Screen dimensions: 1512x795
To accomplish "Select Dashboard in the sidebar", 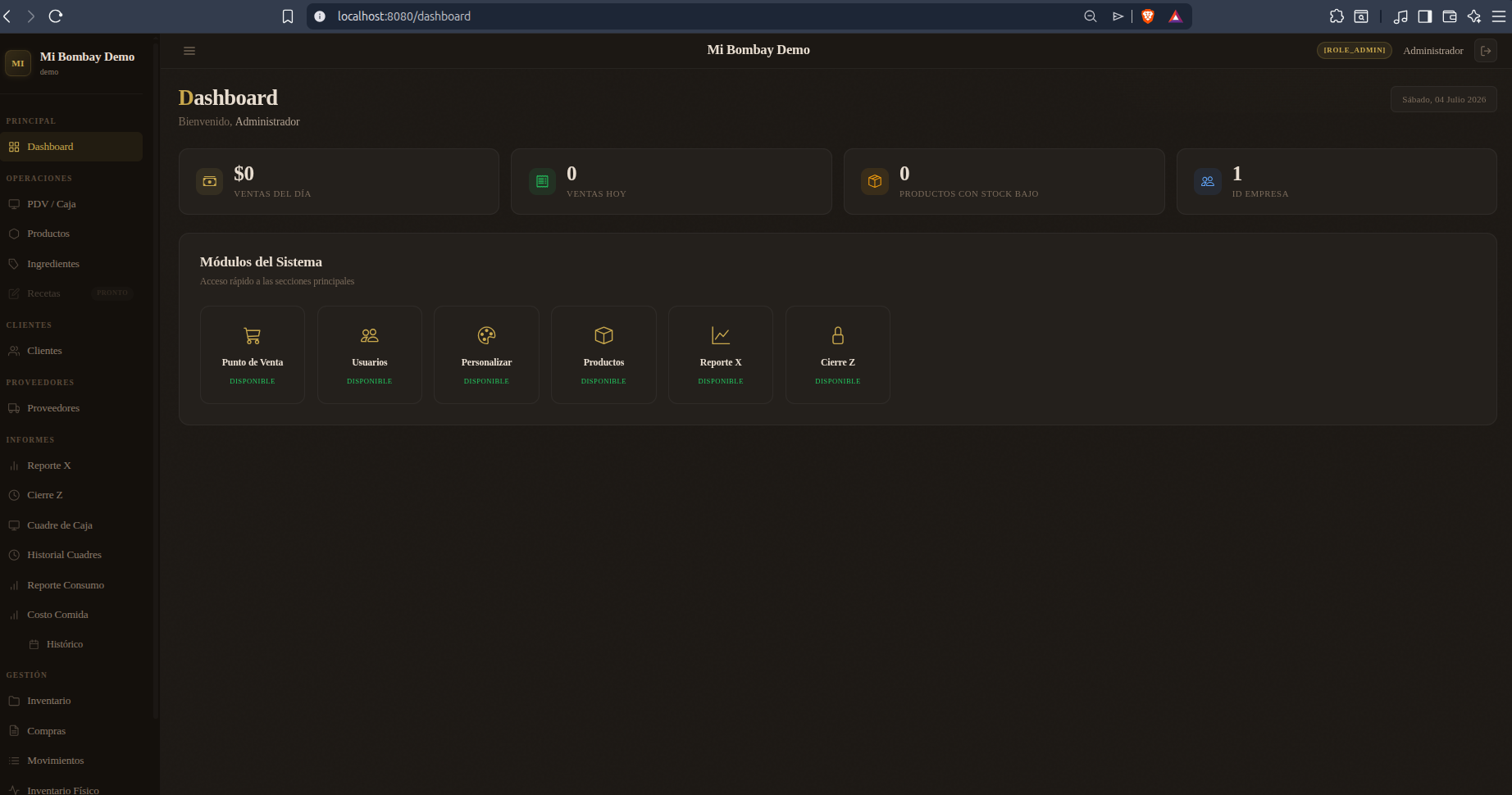I will [71, 147].
